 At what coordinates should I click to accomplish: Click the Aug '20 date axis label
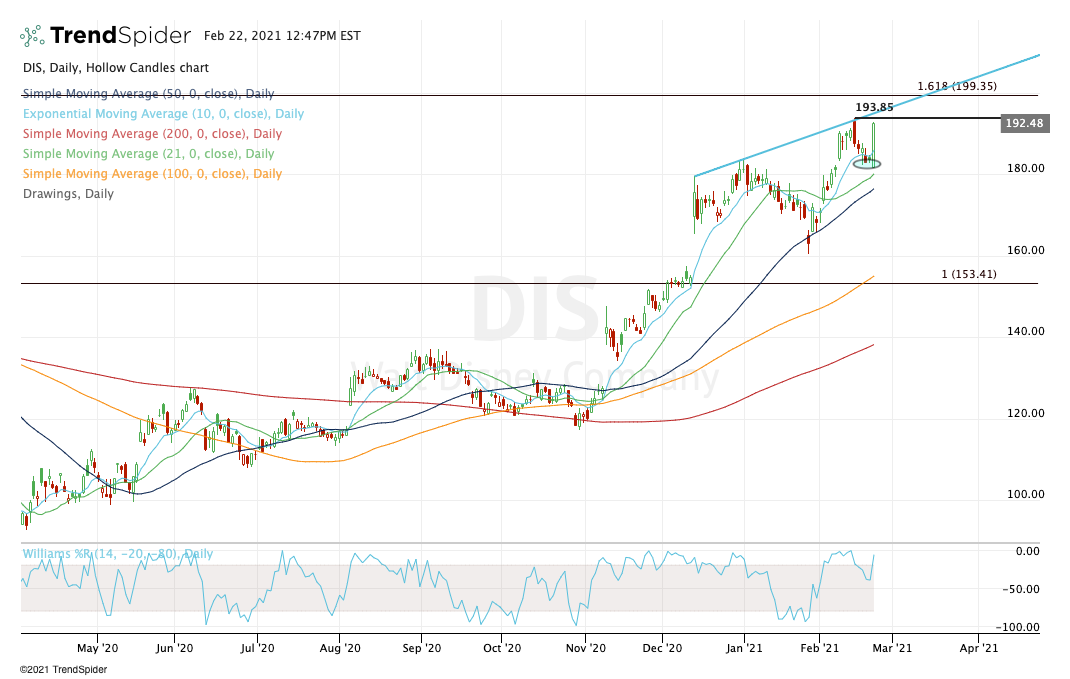[339, 648]
